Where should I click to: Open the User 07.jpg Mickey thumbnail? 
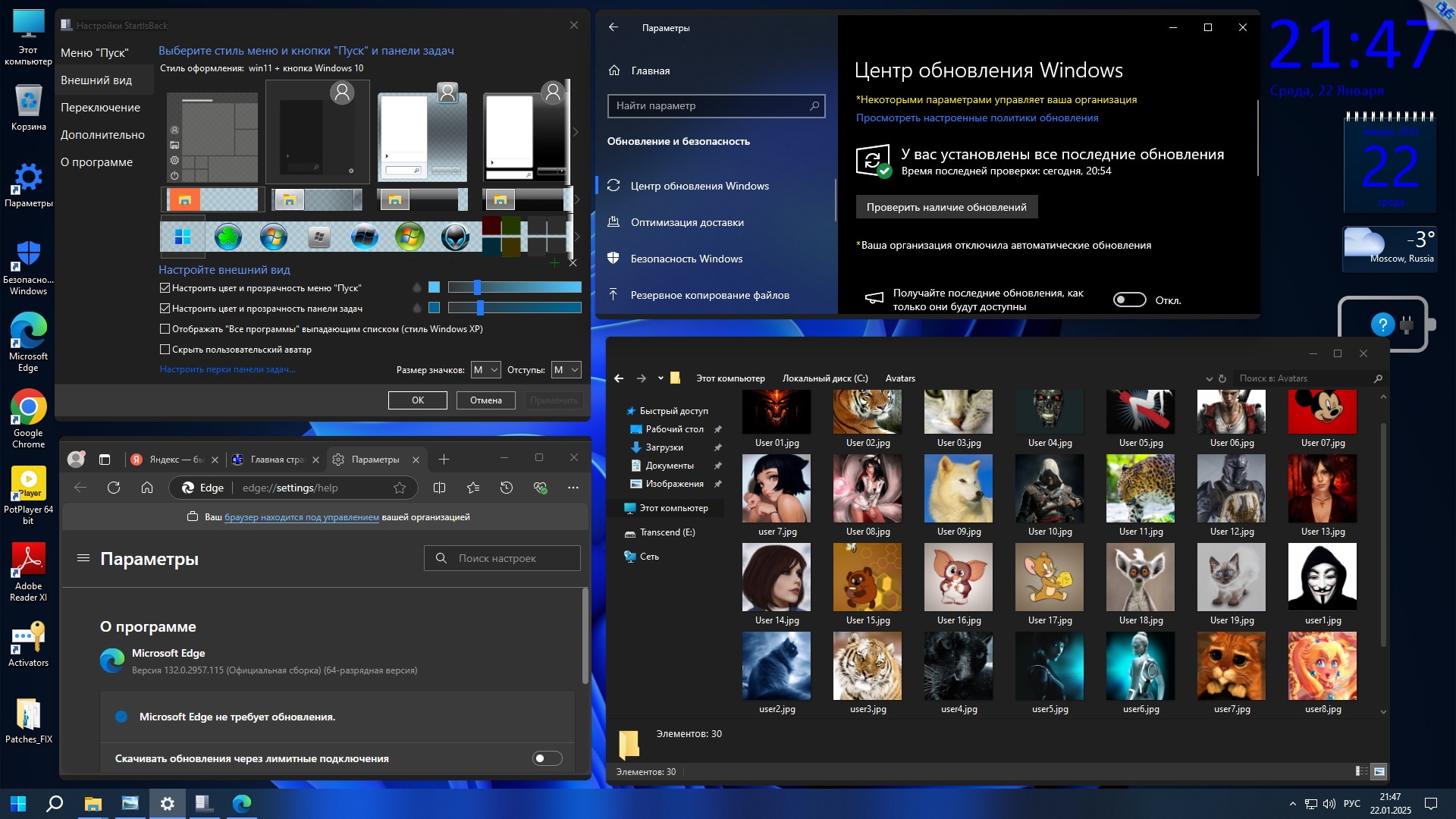pyautogui.click(x=1322, y=412)
